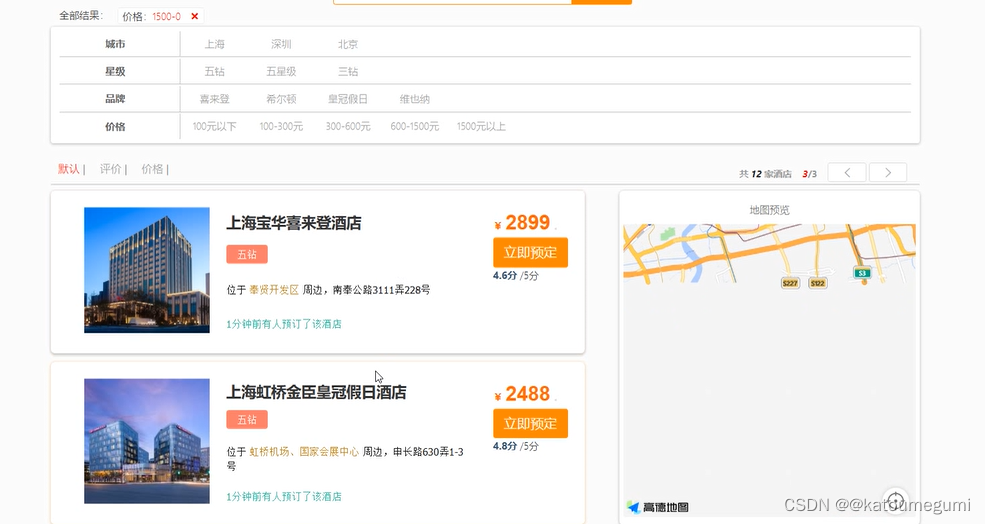985x524 pixels.
Task: Choose price range 100元以下
Action: 214,126
